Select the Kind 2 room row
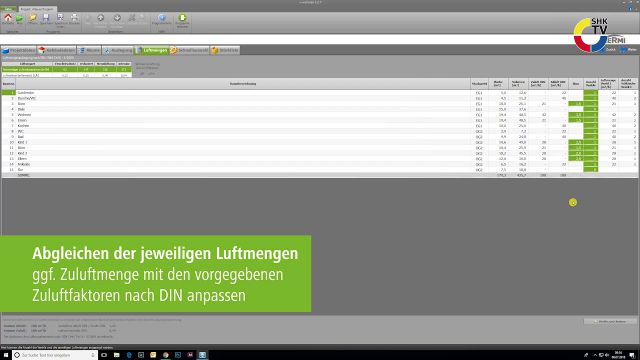This screenshot has height=360, width=640. pyautogui.click(x=319, y=153)
